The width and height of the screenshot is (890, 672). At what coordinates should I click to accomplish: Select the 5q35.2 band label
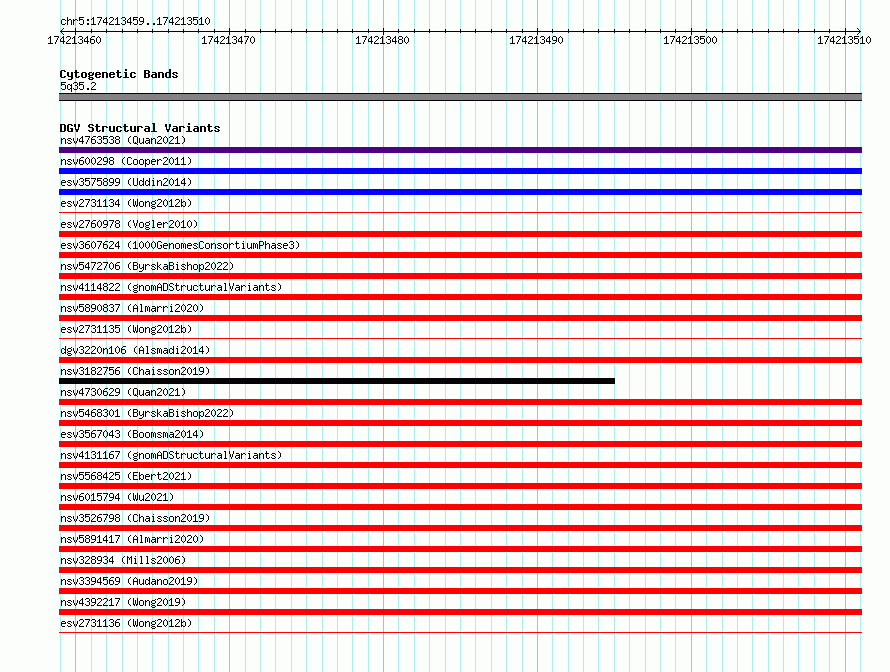(78, 86)
